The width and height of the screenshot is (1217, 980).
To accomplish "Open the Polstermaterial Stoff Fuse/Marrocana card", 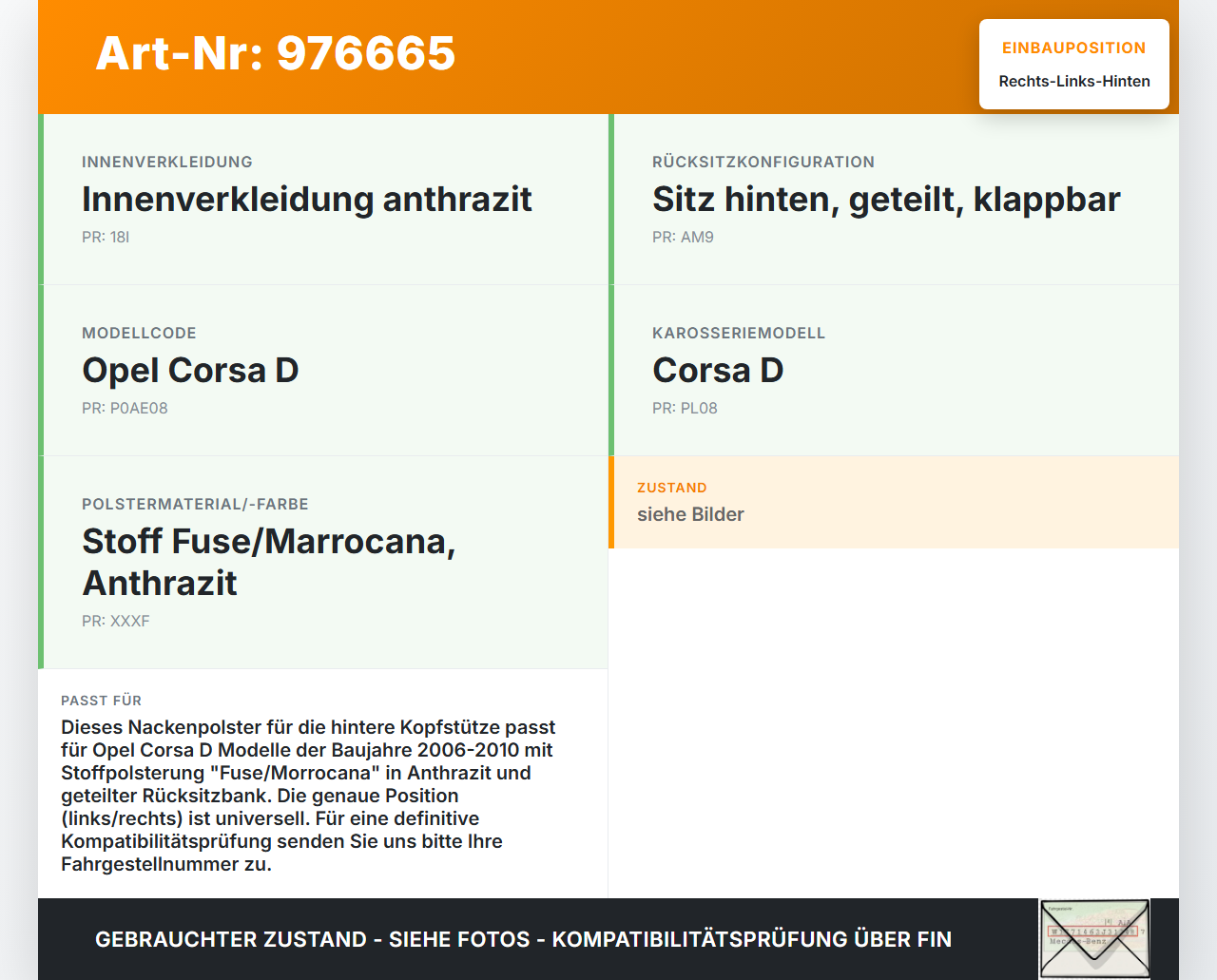I will (x=269, y=561).
